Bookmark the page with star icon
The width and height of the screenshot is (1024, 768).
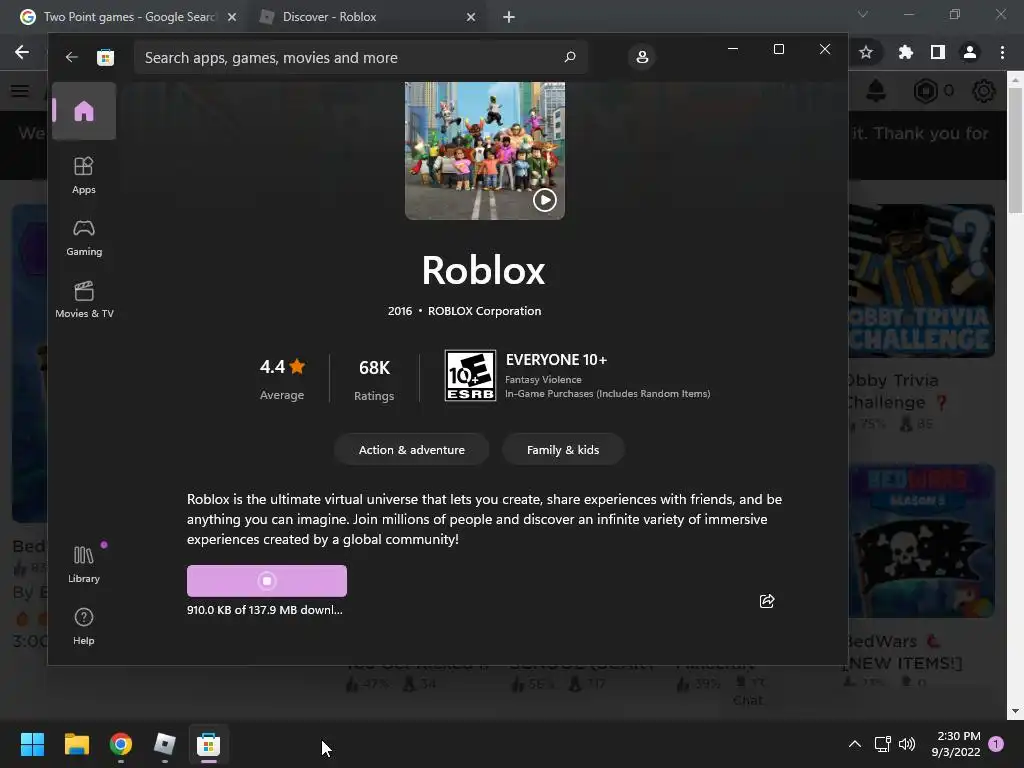click(x=866, y=52)
